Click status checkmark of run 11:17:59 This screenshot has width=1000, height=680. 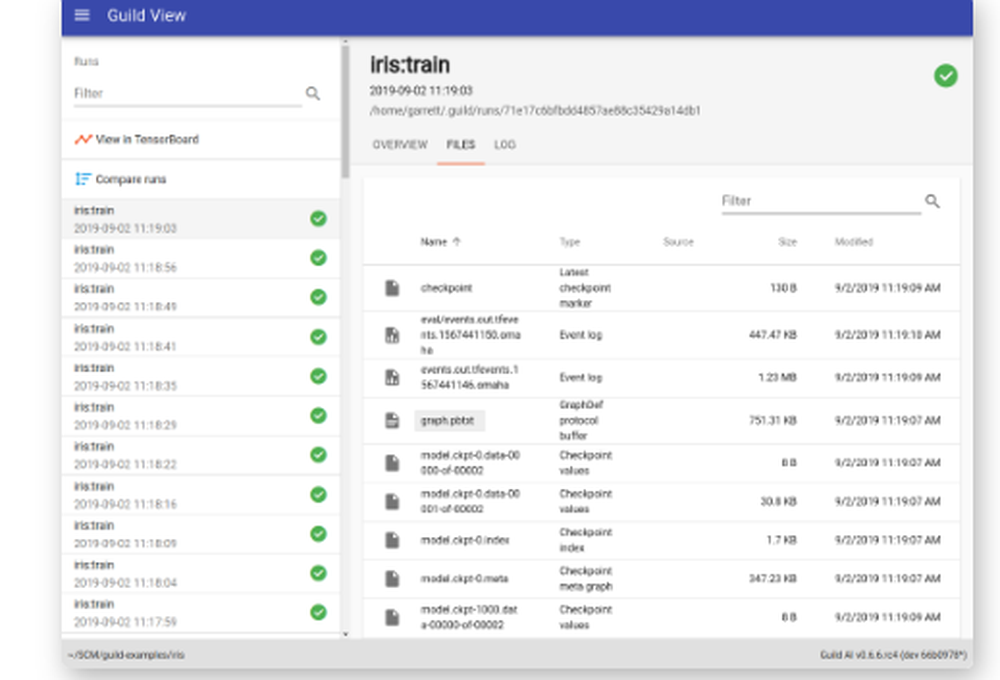pyautogui.click(x=318, y=612)
